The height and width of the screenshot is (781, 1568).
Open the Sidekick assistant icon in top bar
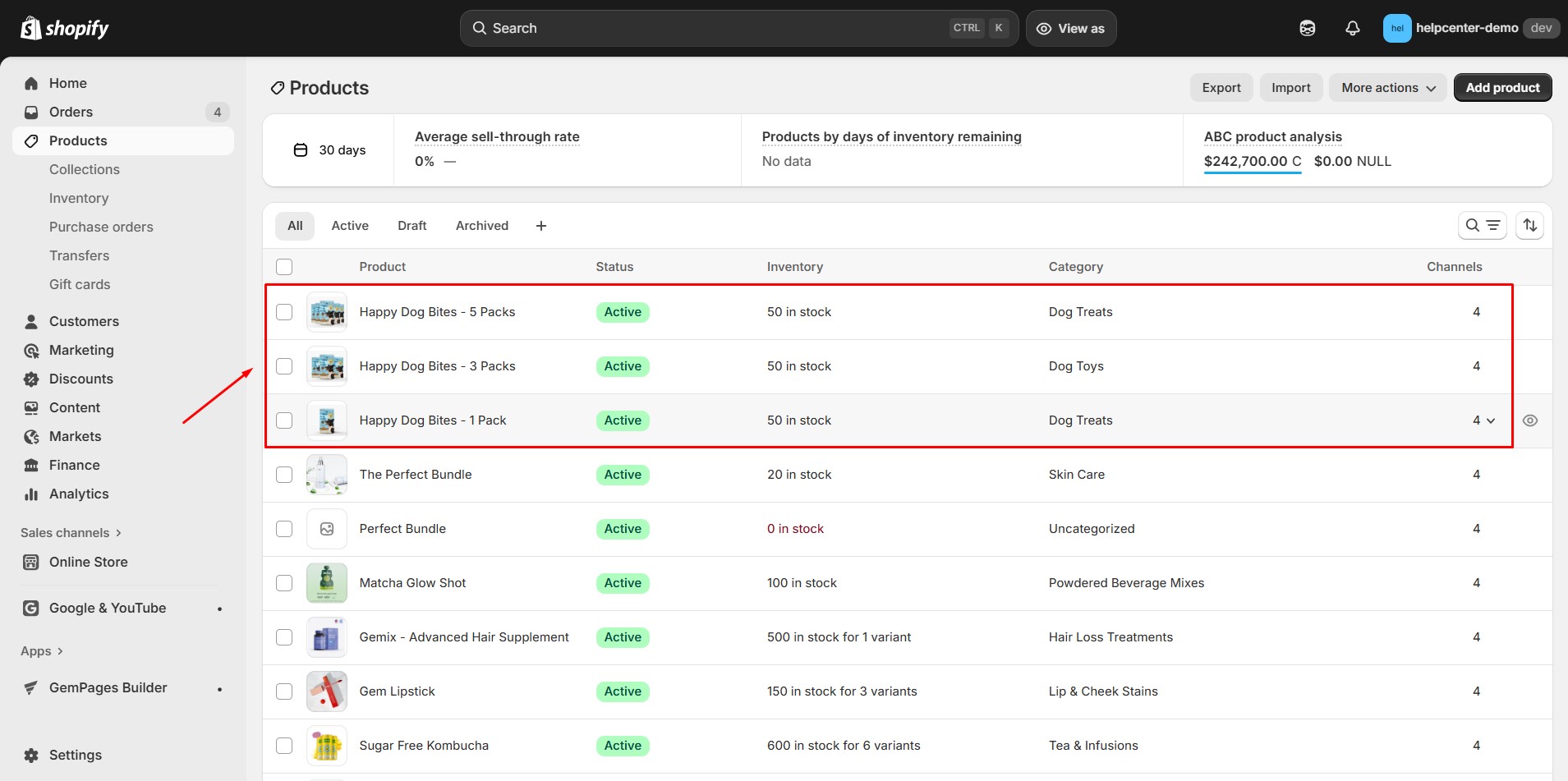click(1307, 28)
